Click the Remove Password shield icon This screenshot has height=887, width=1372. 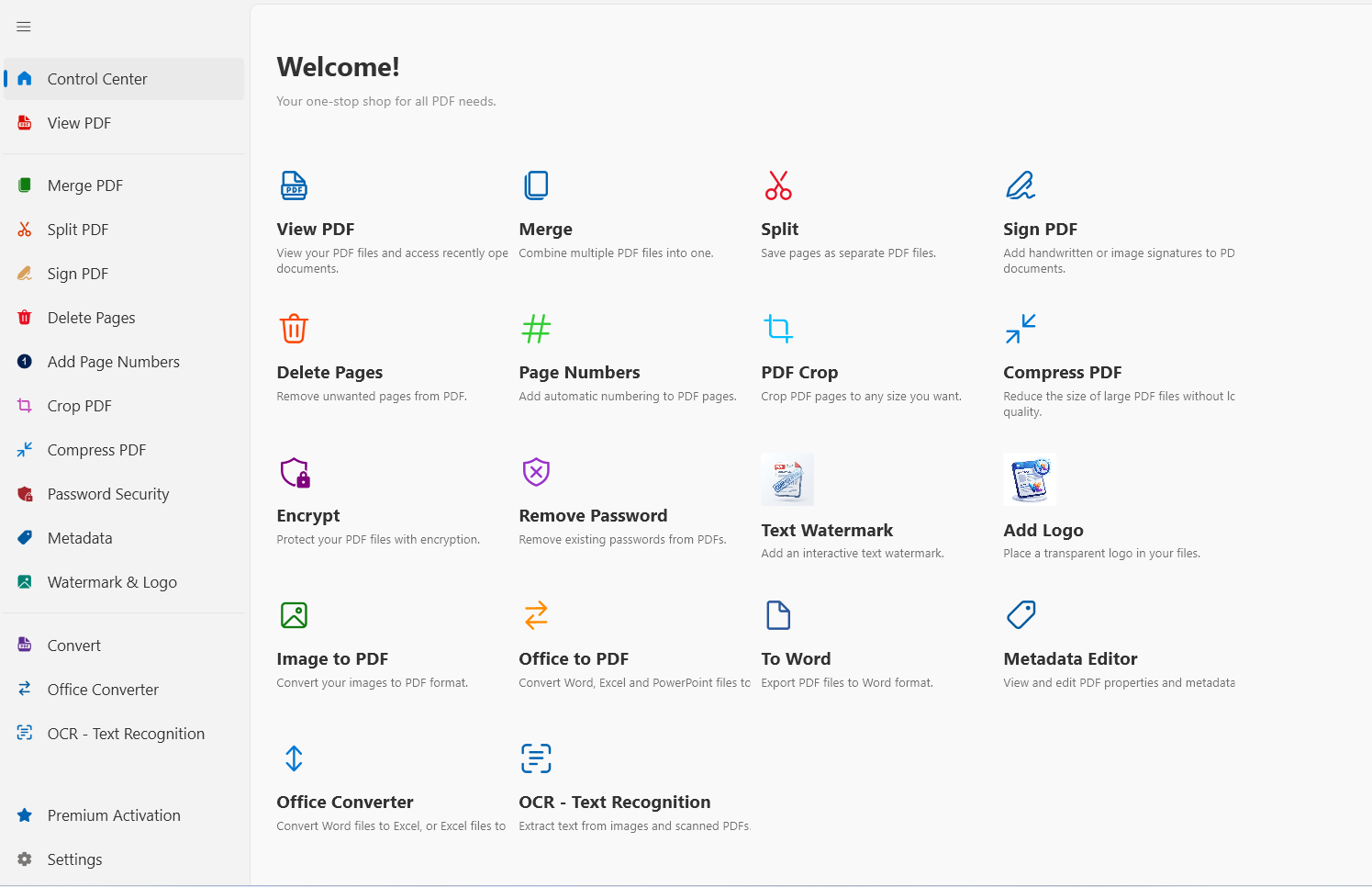(536, 472)
